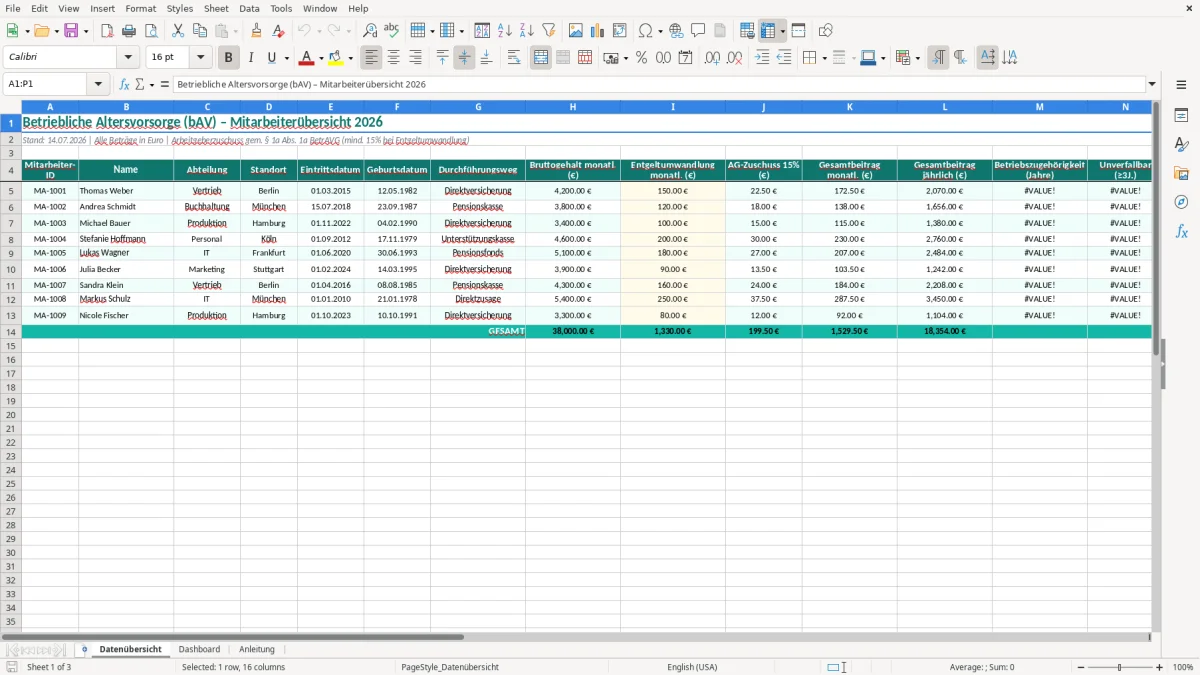Click the zoom slider handle
Image resolution: width=1200 pixels, height=675 pixels.
(1120, 667)
